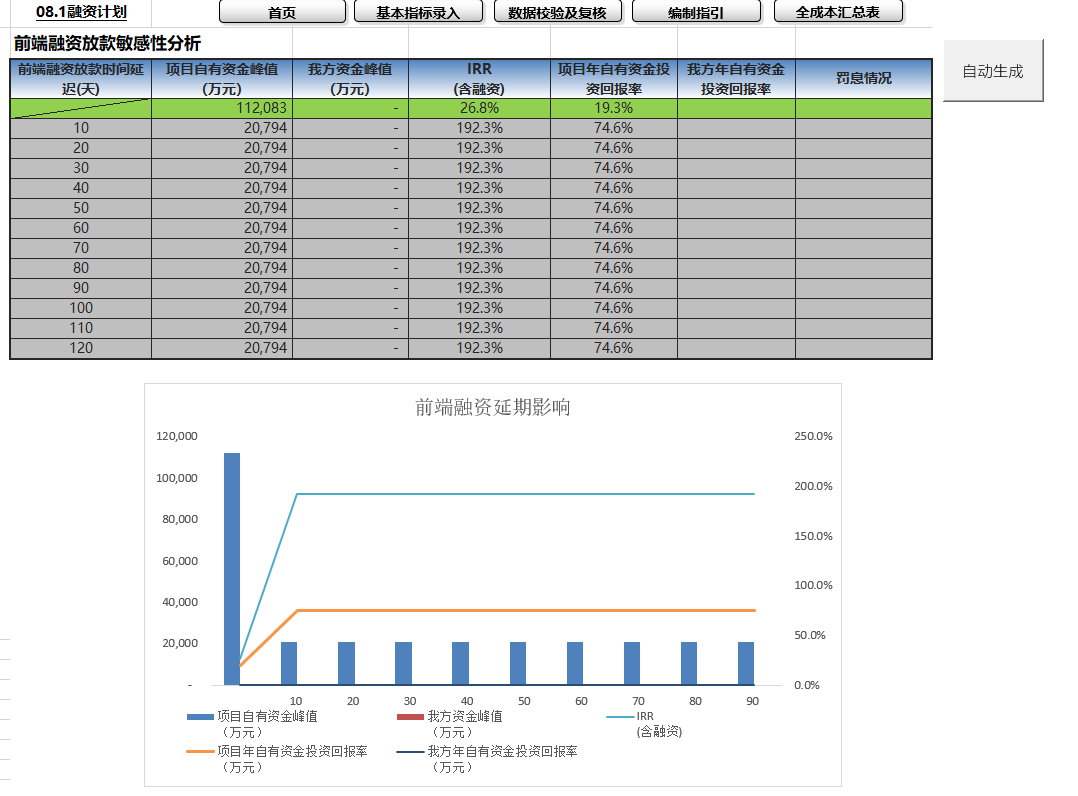Select the cell showing 112,083
Viewport: 1078px width, 796px height.
pos(222,108)
